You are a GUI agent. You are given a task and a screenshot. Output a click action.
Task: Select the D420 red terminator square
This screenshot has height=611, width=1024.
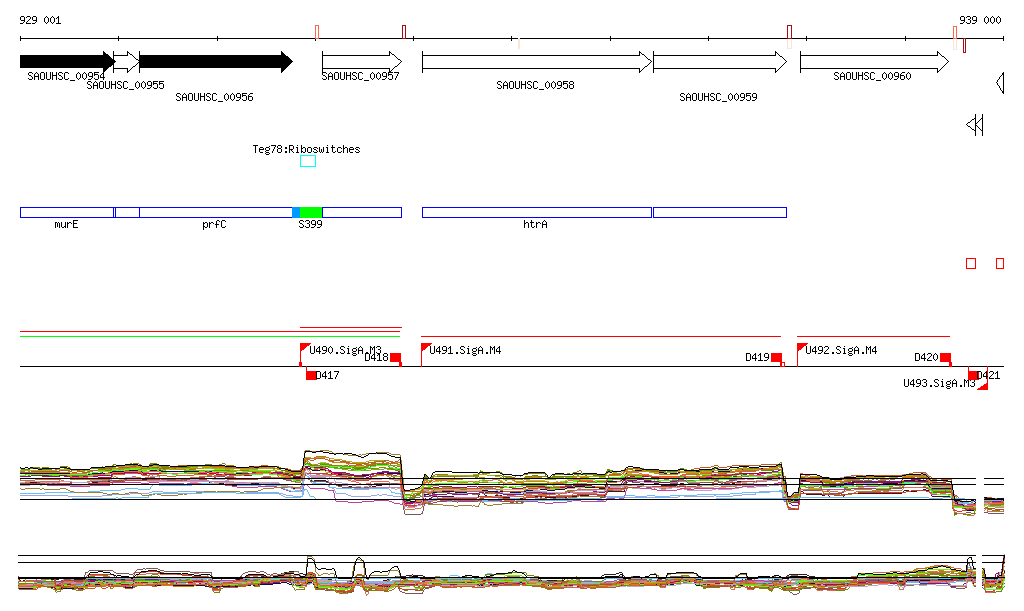[945, 357]
